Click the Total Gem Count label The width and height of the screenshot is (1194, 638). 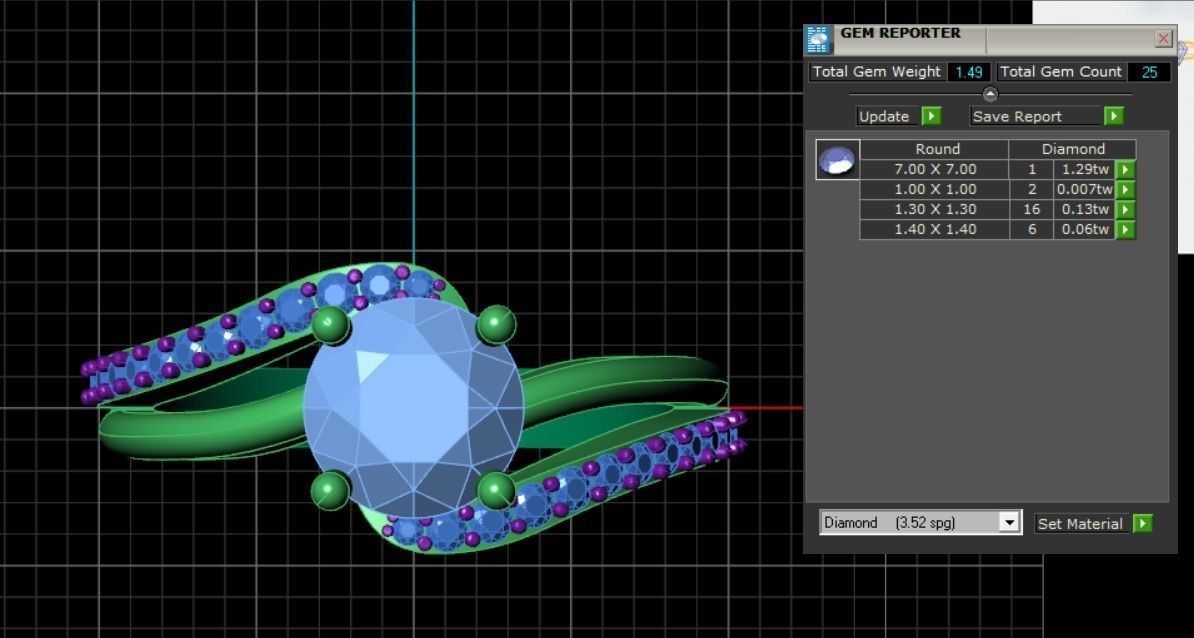pos(1061,72)
